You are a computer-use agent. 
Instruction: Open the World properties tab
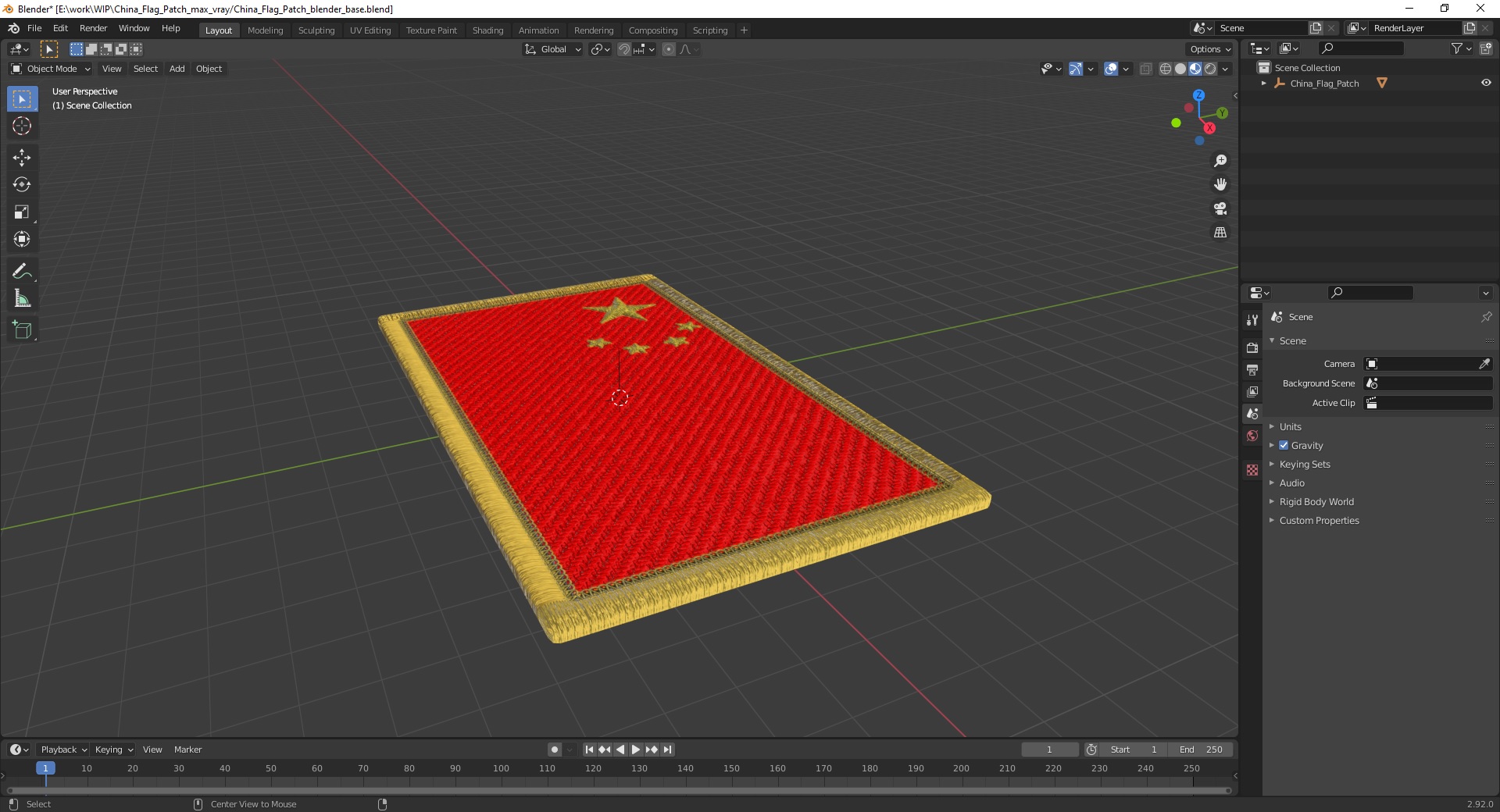coord(1252,436)
